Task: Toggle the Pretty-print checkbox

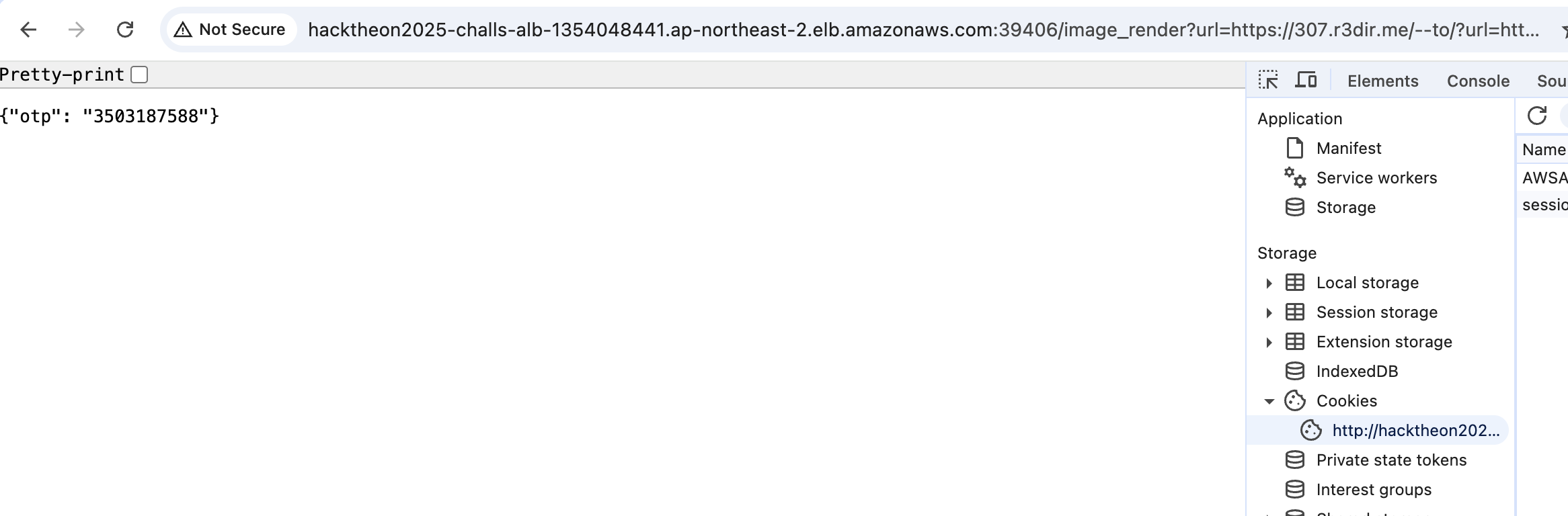Action: click(139, 75)
